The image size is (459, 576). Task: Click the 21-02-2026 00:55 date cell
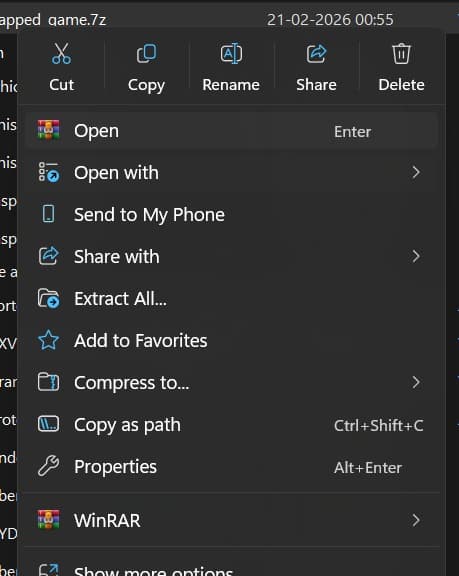330,19
